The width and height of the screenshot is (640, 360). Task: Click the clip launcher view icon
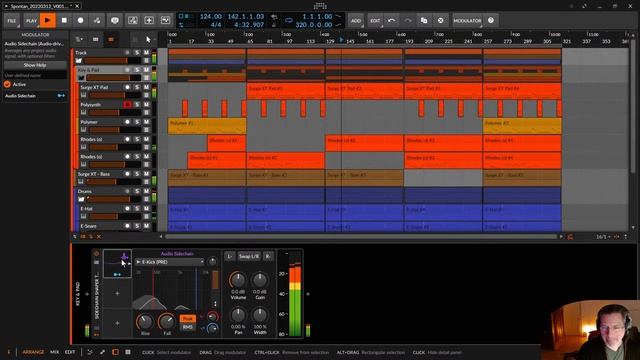(96, 40)
